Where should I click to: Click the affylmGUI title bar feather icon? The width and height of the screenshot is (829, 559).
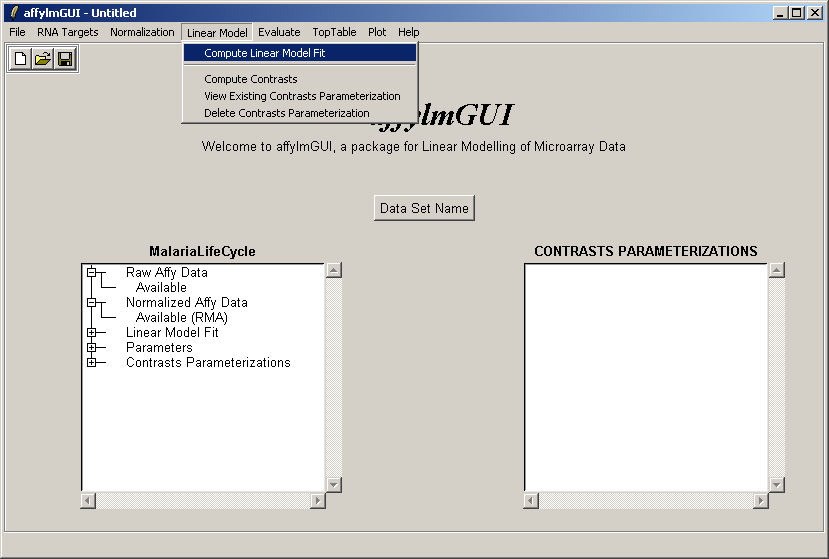pyautogui.click(x=13, y=13)
